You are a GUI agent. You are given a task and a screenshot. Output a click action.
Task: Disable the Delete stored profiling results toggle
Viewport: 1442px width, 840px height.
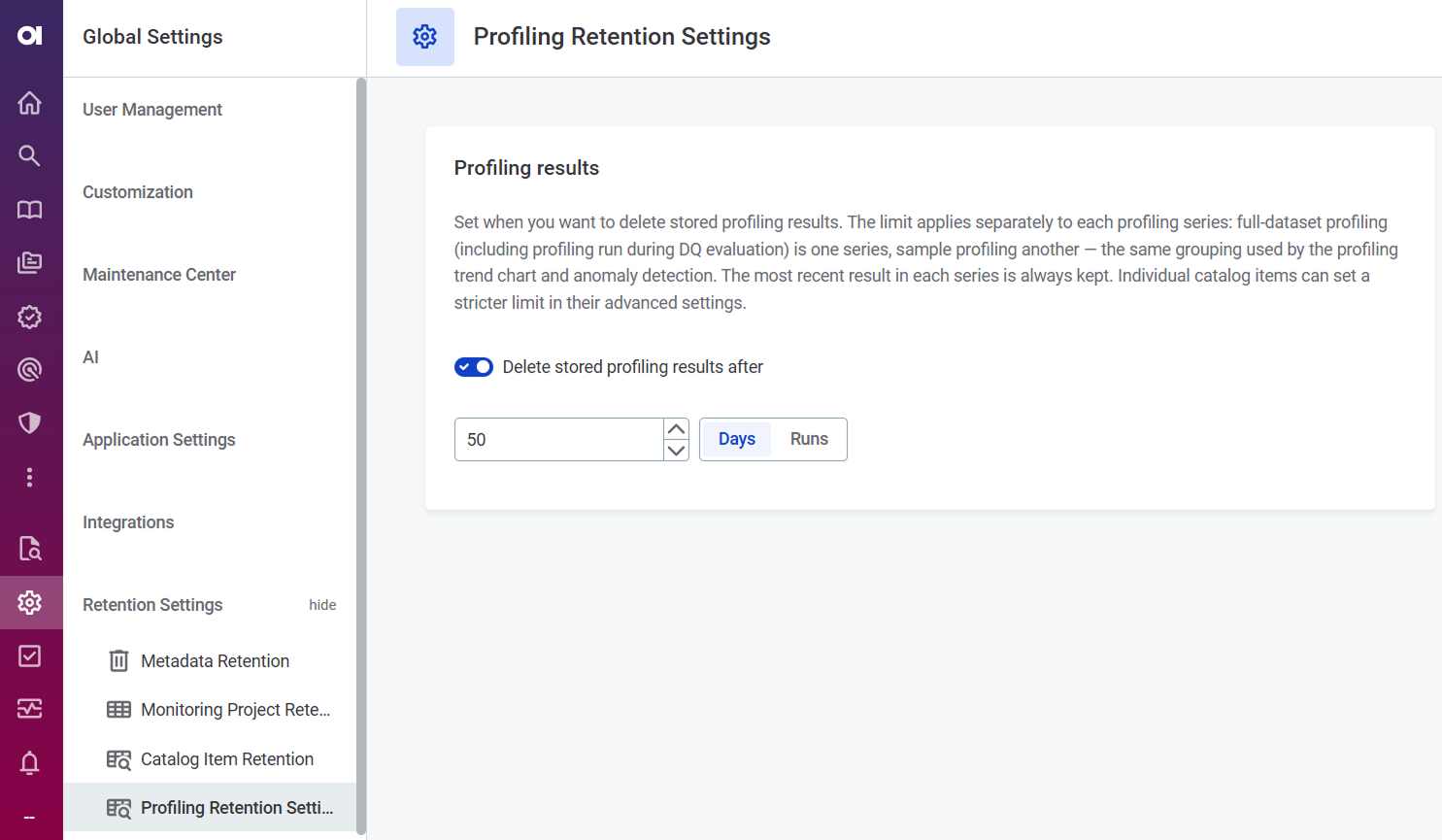474,367
